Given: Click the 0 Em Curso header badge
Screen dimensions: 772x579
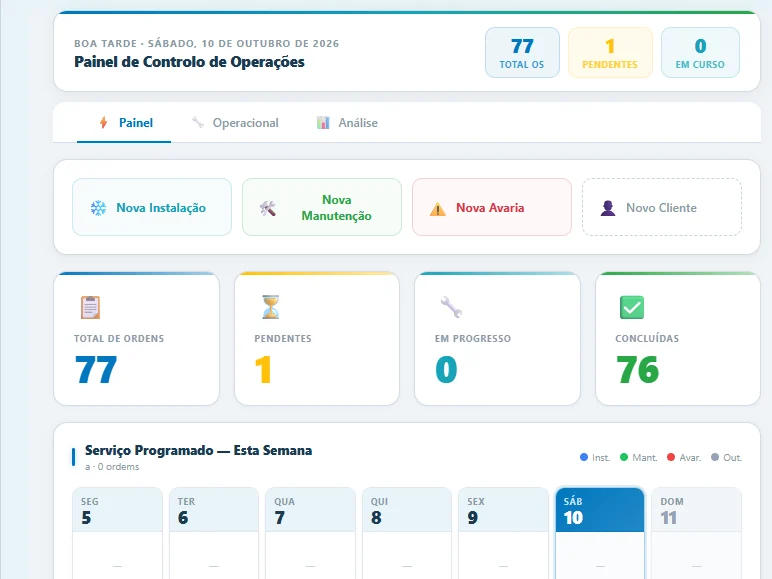Looking at the screenshot, I should click(700, 53).
